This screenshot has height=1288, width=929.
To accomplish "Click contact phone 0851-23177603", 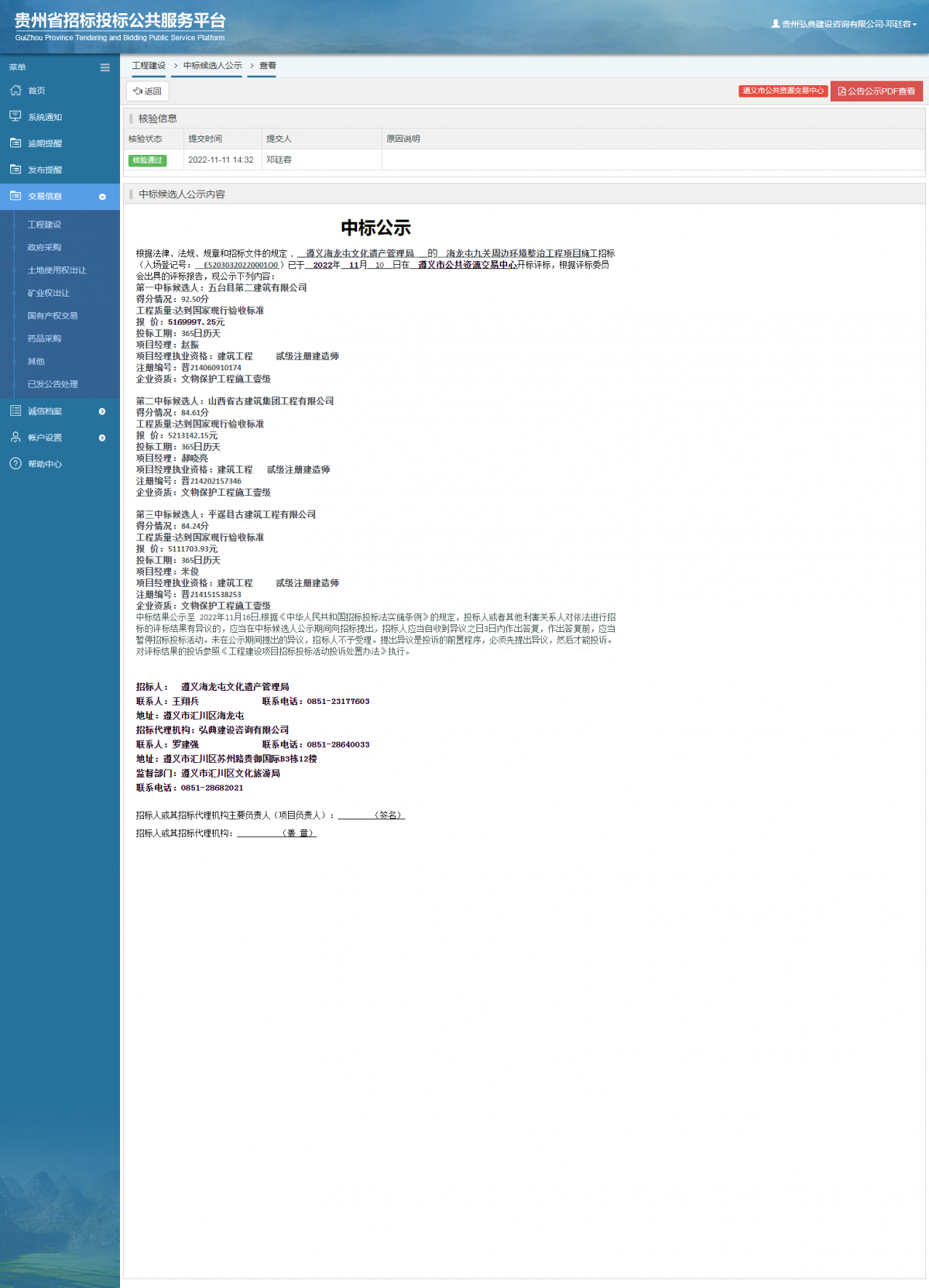I will click(x=338, y=702).
